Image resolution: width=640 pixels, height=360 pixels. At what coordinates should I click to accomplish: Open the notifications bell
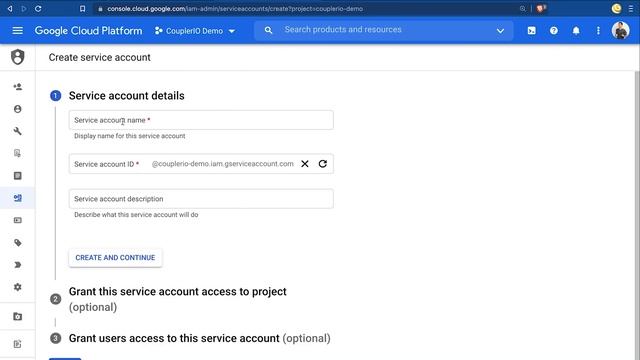point(576,31)
